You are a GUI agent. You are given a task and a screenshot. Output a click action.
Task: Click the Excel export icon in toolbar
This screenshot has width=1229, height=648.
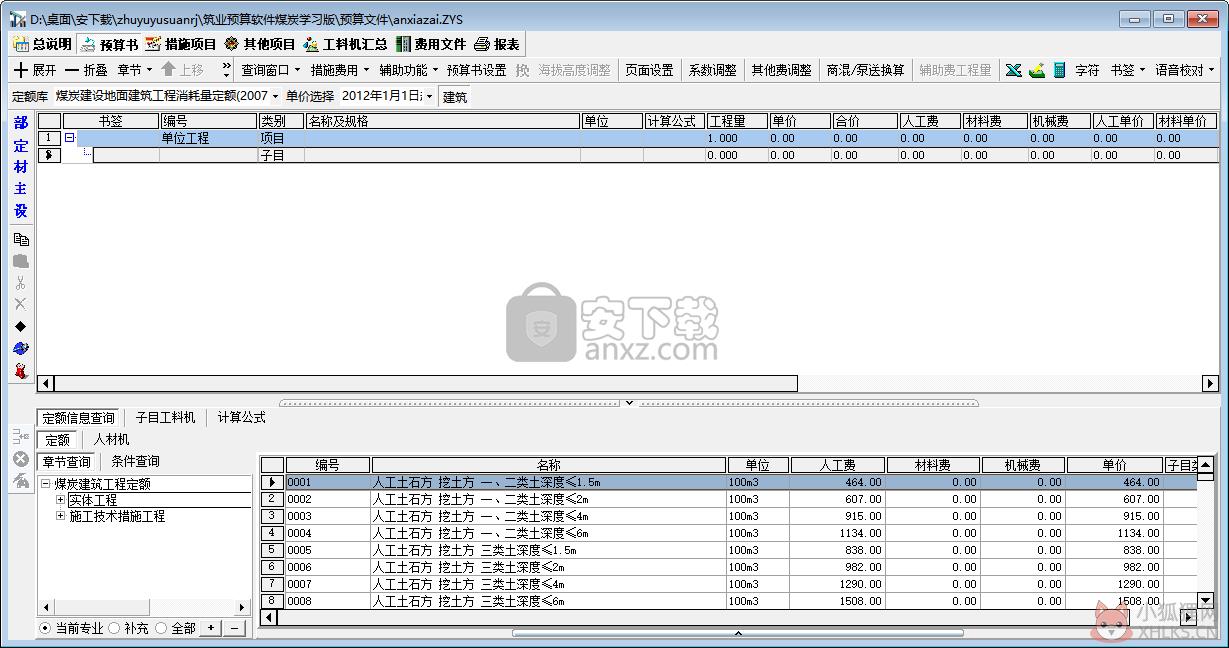click(1014, 70)
